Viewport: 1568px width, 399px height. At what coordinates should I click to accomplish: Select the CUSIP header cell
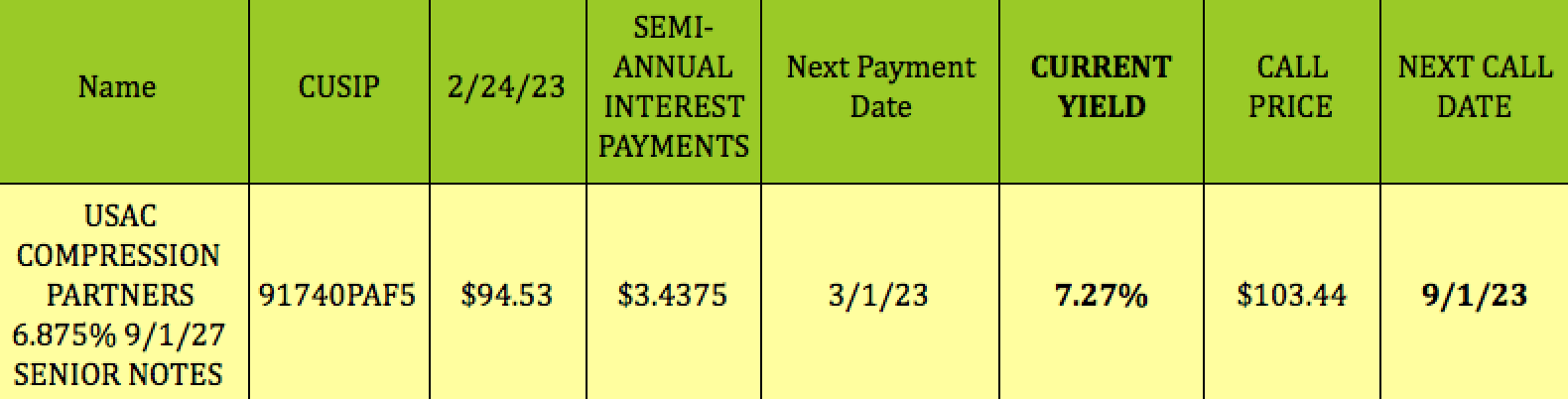pyautogui.click(x=338, y=87)
